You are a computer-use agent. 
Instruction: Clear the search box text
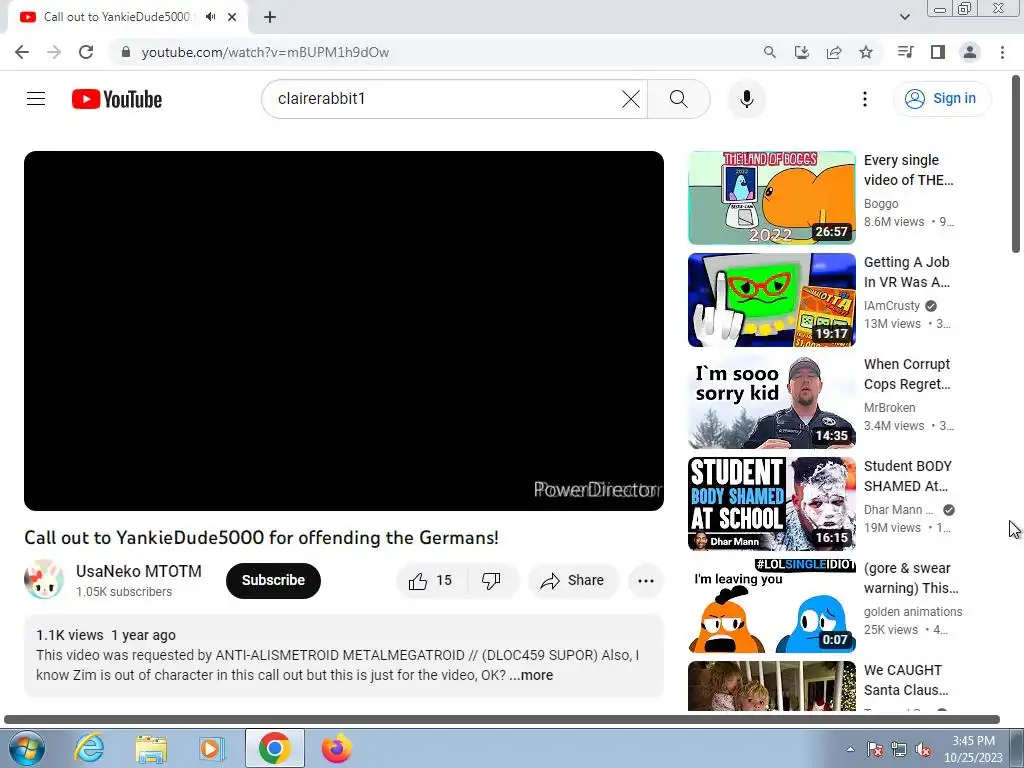click(630, 99)
